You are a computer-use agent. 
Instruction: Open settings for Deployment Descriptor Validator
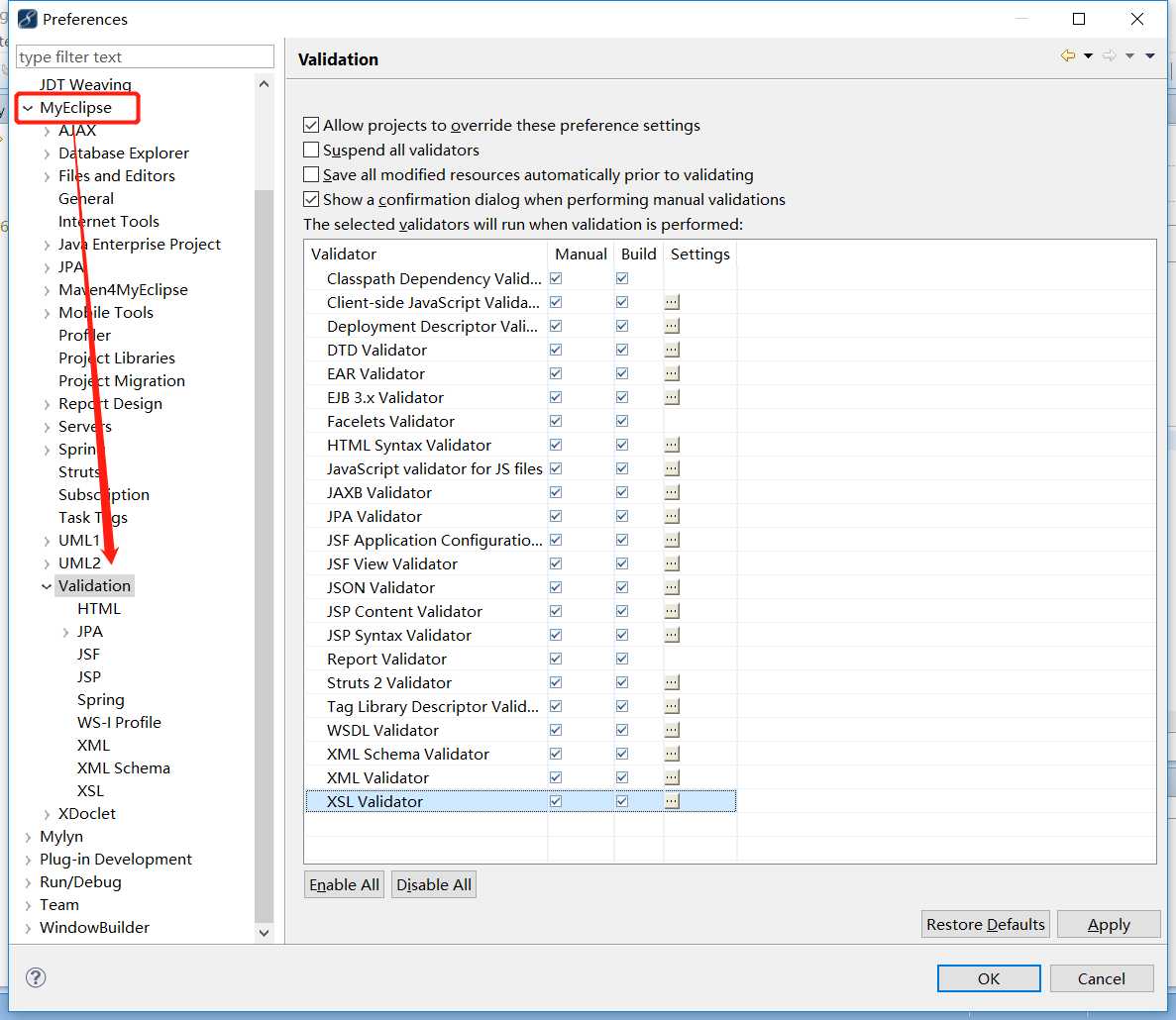point(672,326)
